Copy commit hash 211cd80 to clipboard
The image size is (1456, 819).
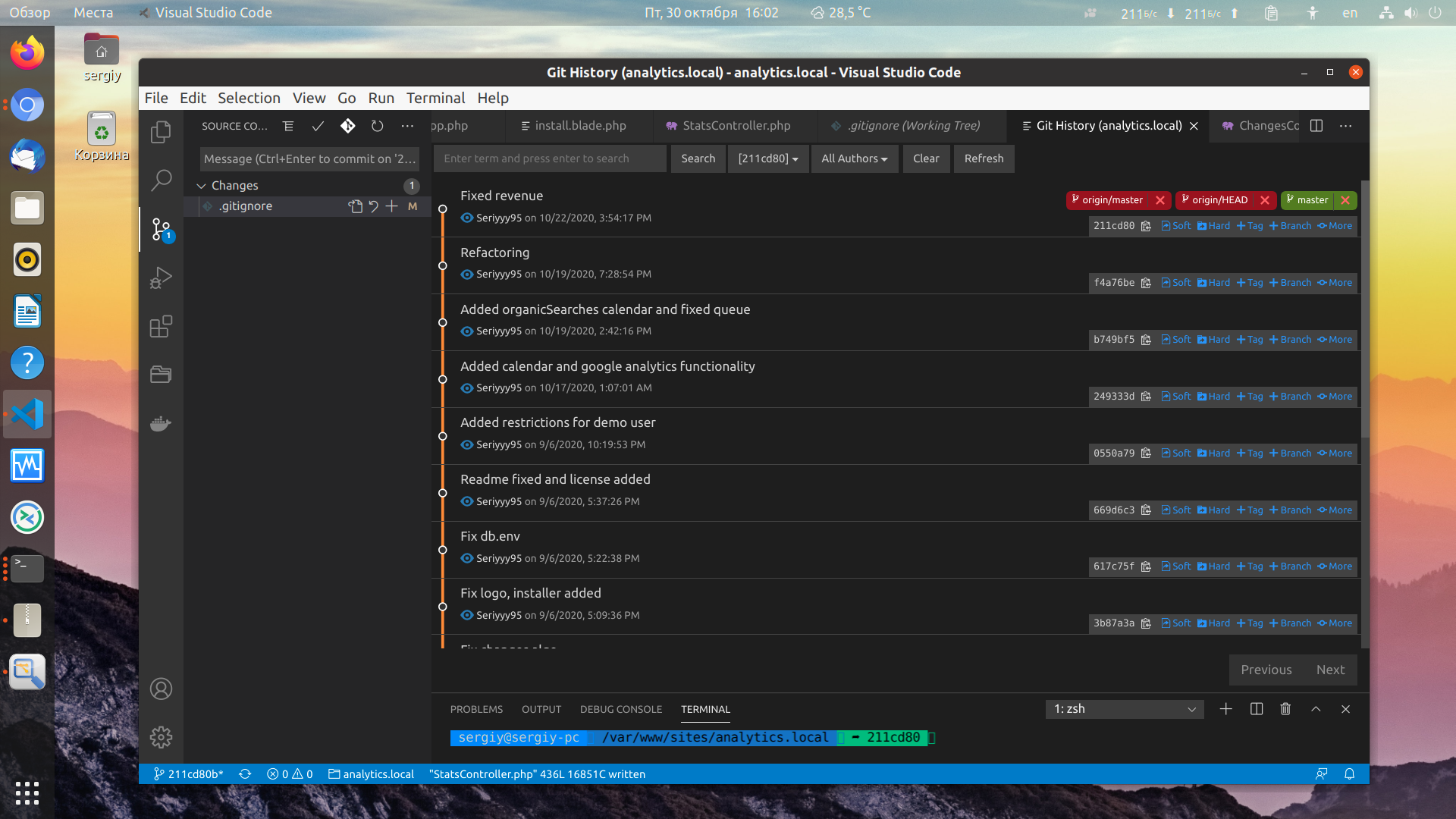tap(1146, 226)
